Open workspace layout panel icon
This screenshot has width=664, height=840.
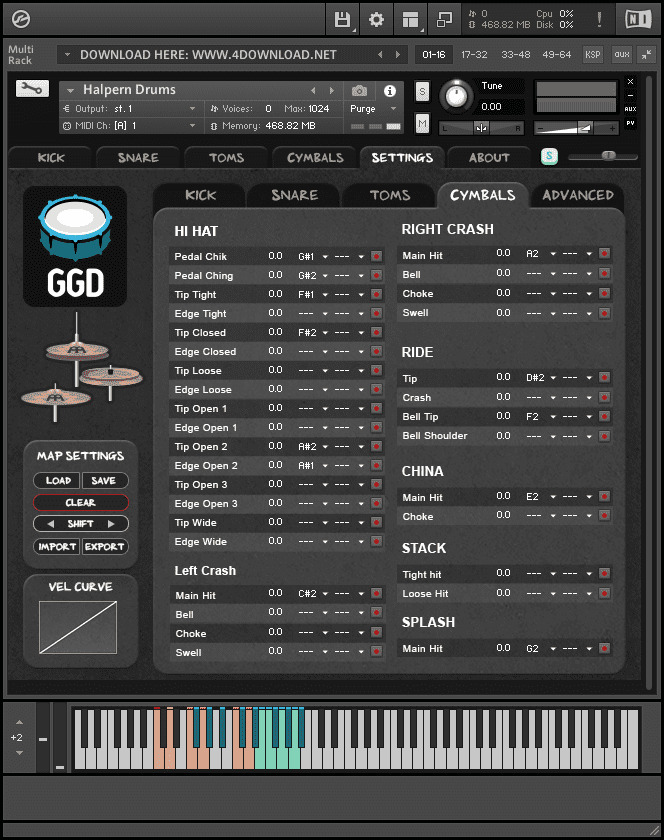pyautogui.click(x=411, y=20)
